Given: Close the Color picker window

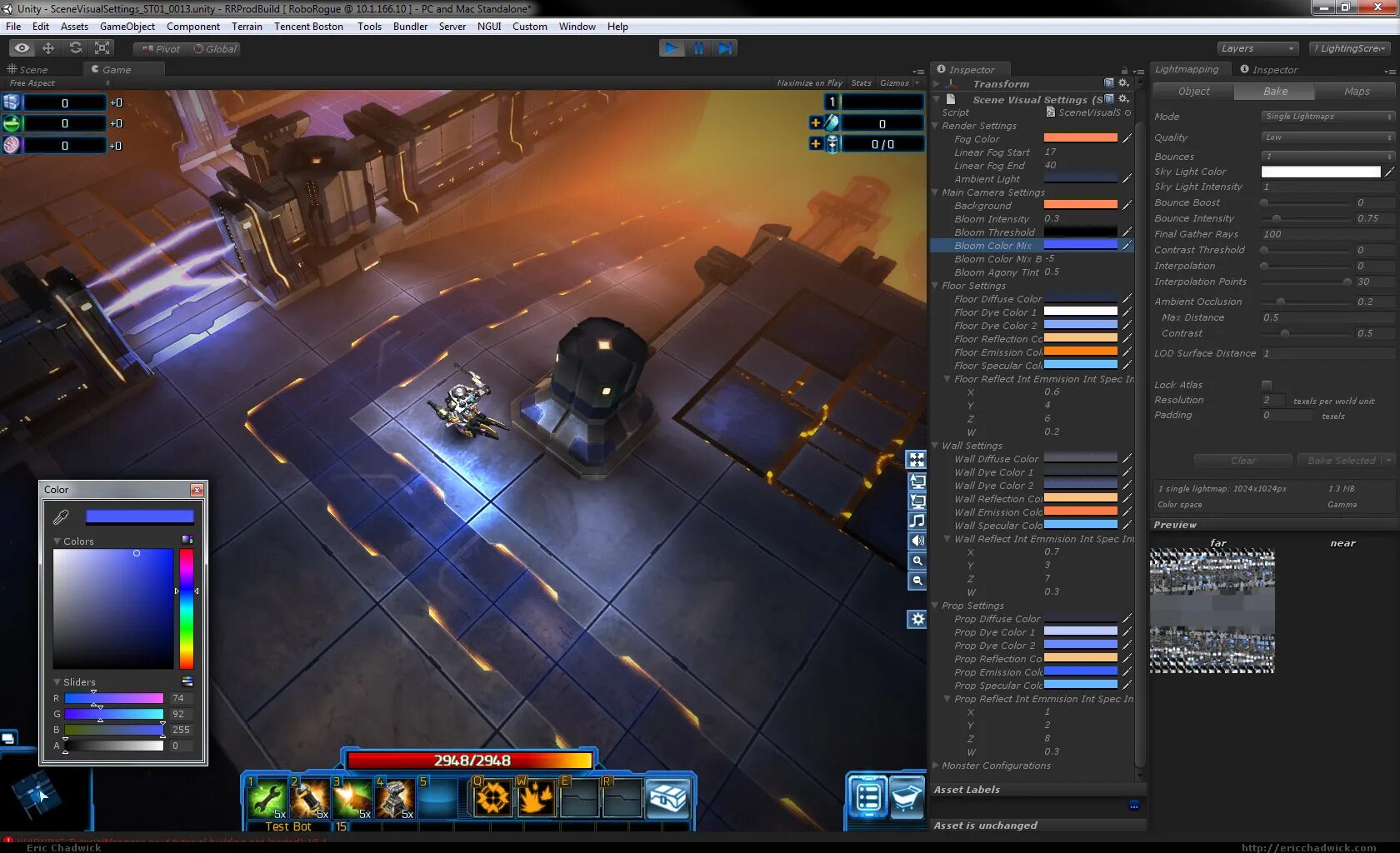Looking at the screenshot, I should [x=197, y=490].
